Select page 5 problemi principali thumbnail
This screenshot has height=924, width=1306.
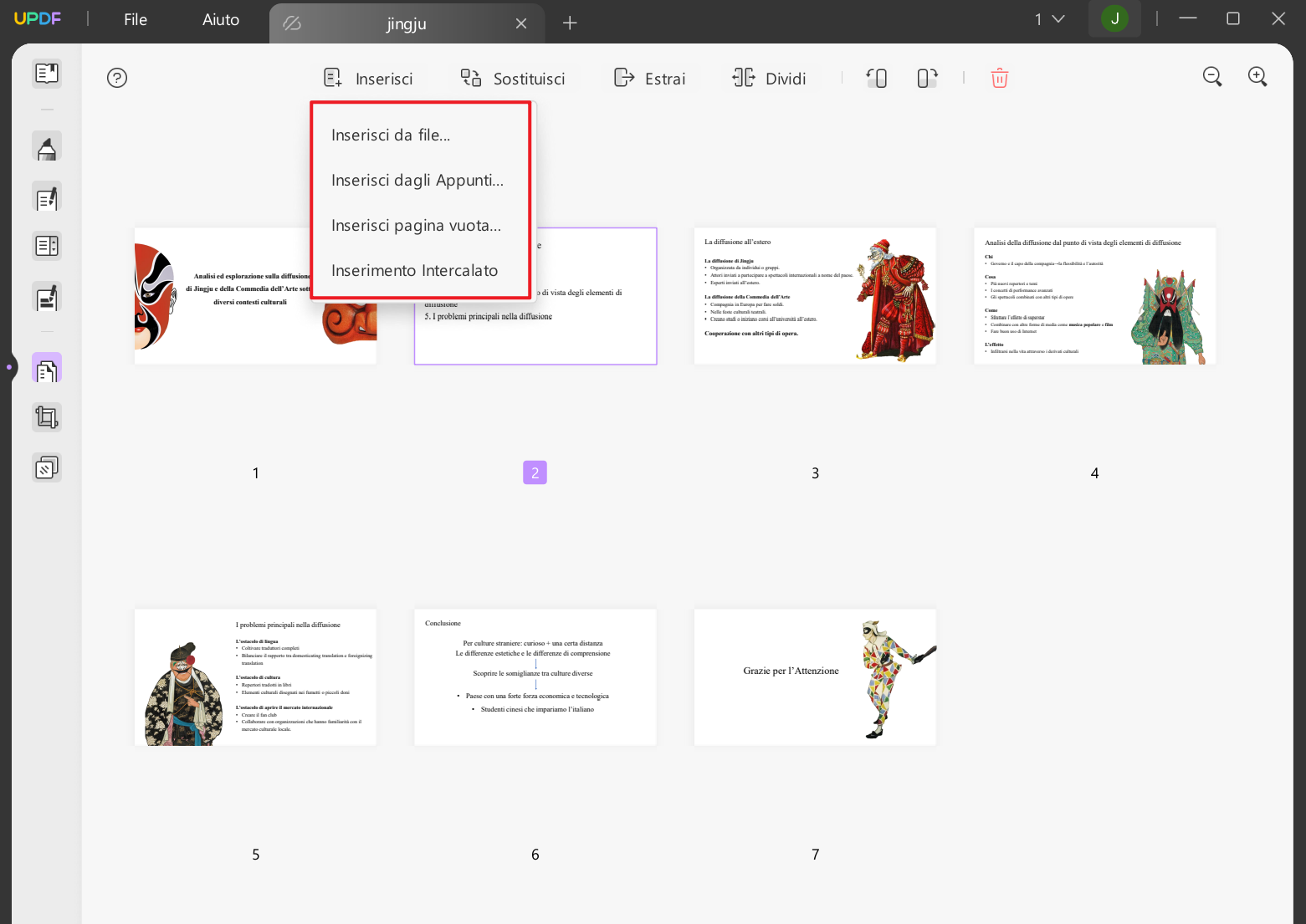[255, 677]
